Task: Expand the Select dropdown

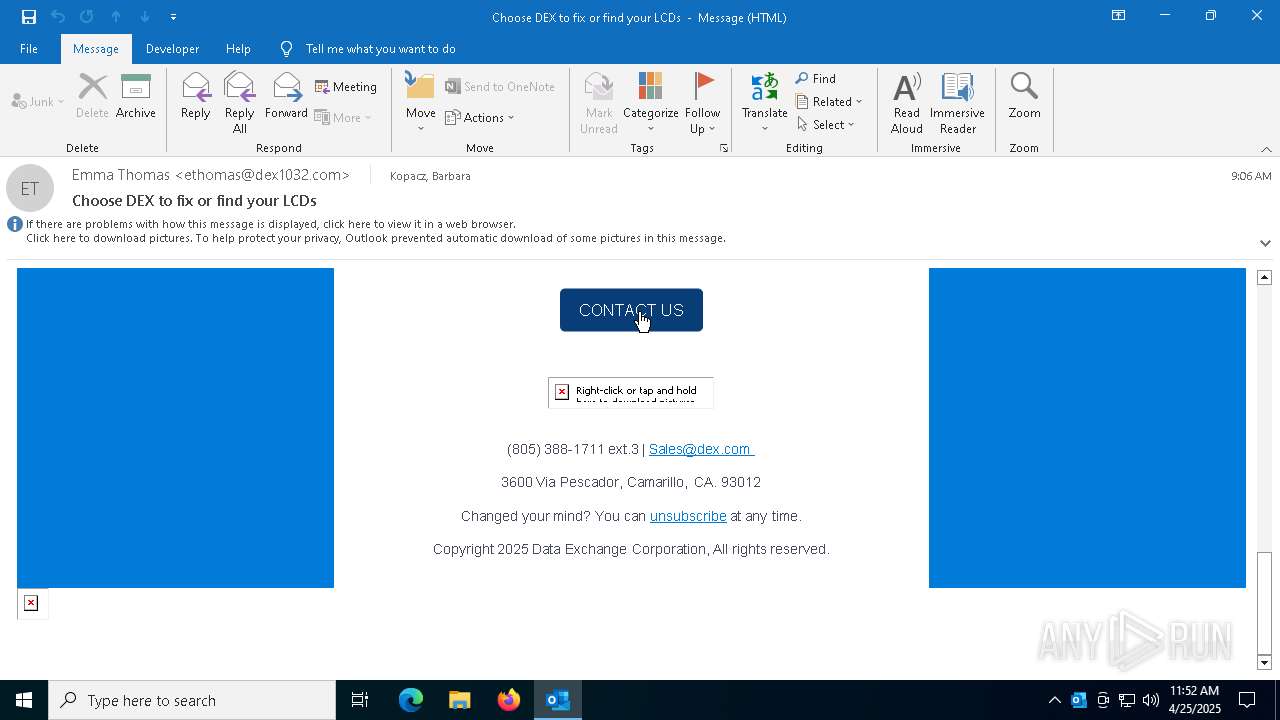Action: [826, 125]
